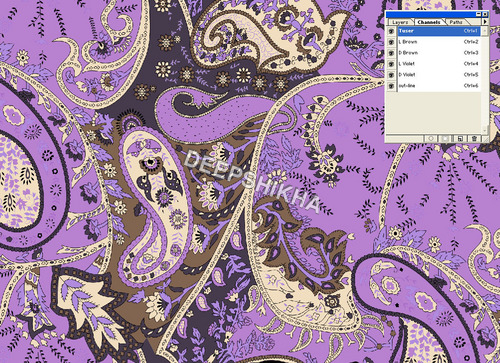Viewport: 500px width, 363px height.
Task: Minimize the Channels palette window
Action: pyautogui.click(x=478, y=14)
